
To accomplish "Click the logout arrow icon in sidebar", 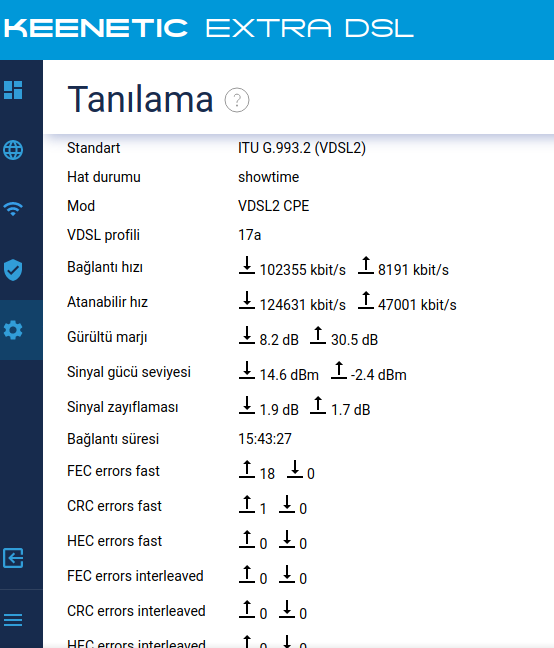I will 13,558.
